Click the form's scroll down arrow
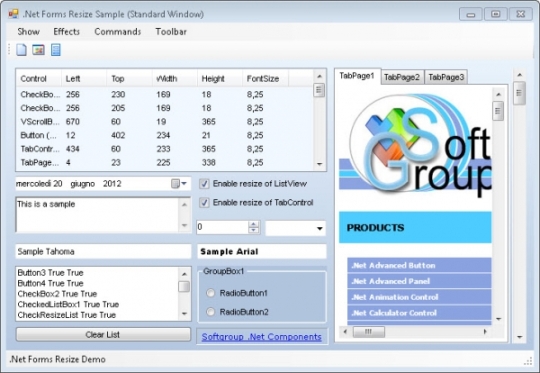540x373 pixels. 519,337
